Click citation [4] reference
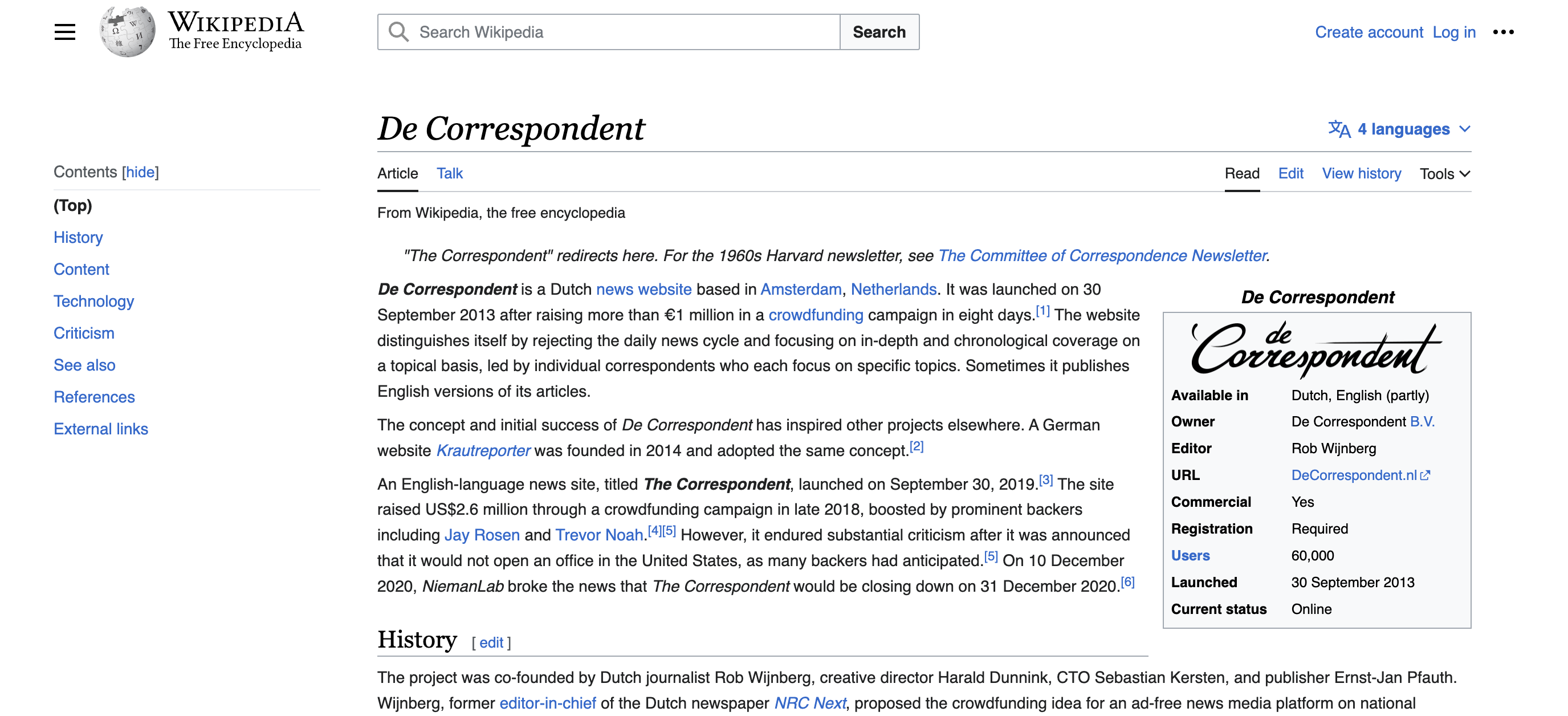 [x=654, y=531]
